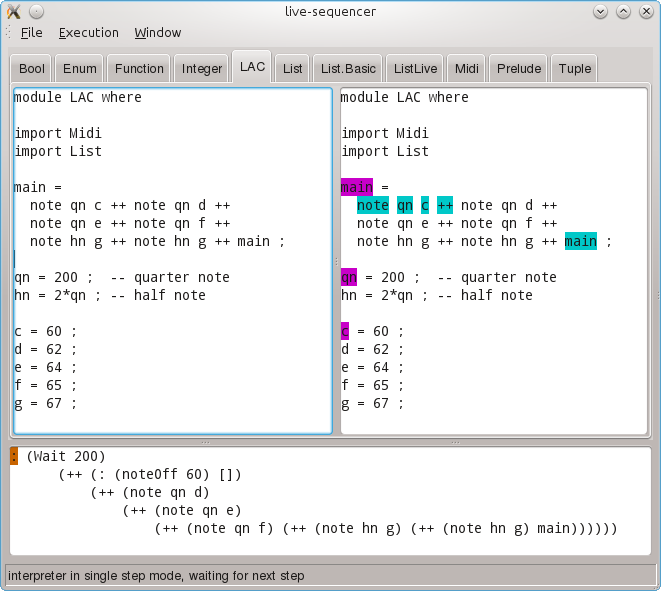Switch to the List tab

[x=293, y=69]
